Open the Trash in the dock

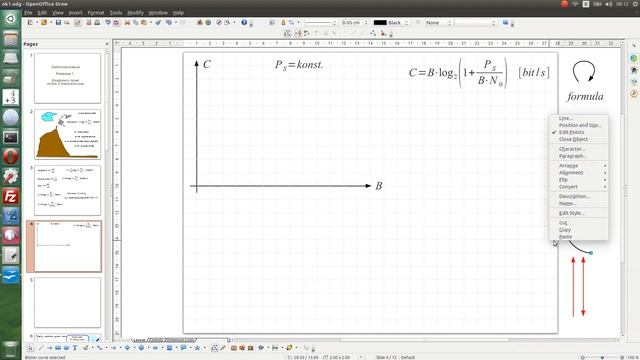click(11, 350)
